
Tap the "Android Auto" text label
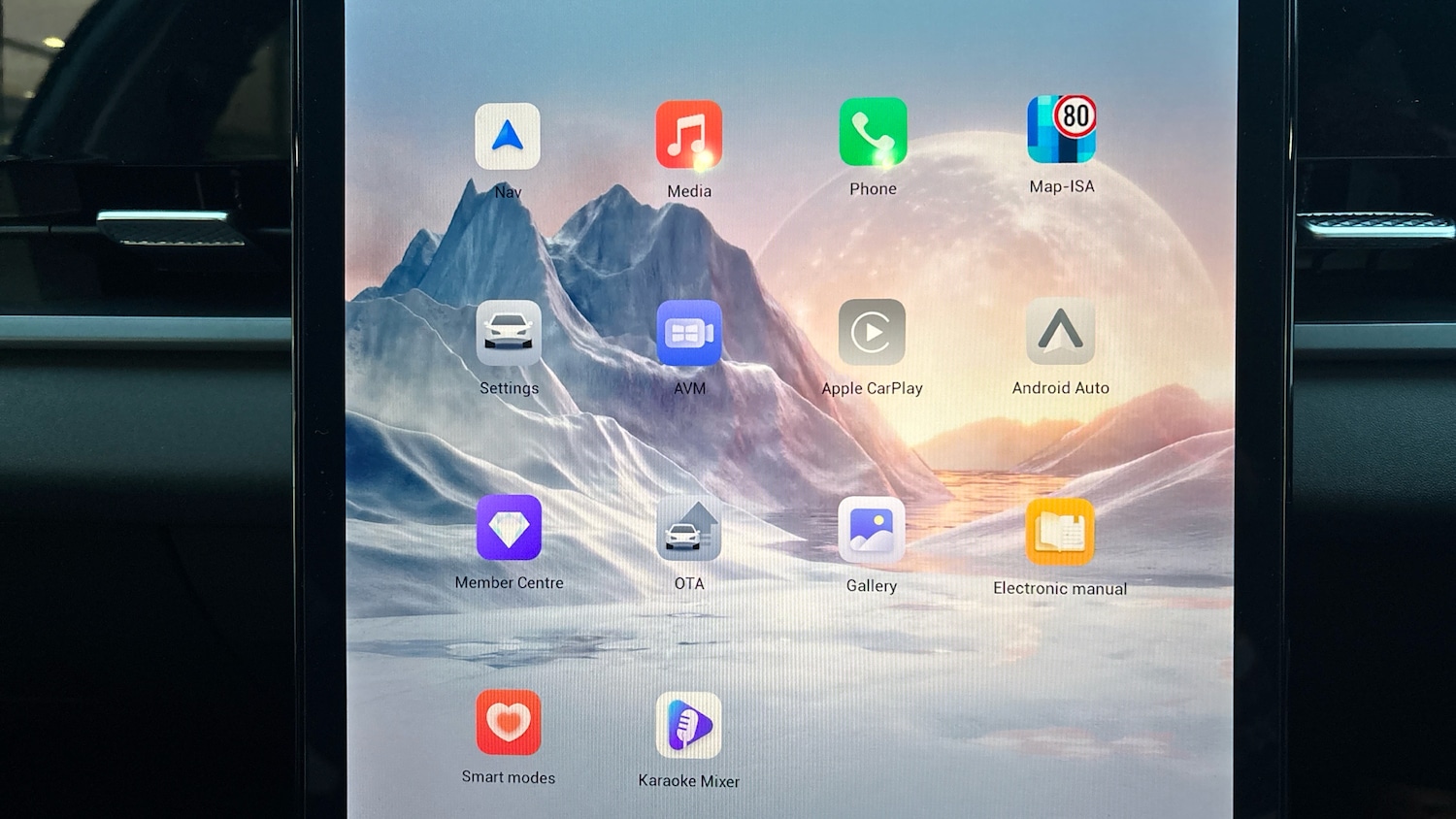point(1060,388)
